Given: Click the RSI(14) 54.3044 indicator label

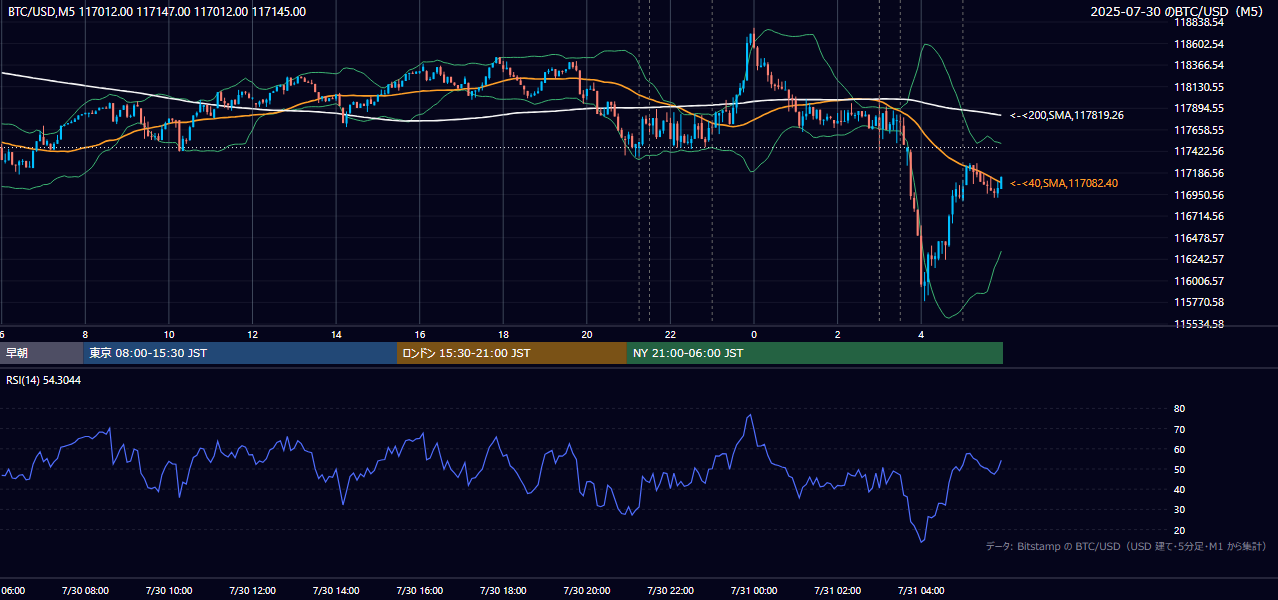Looking at the screenshot, I should tap(44, 380).
